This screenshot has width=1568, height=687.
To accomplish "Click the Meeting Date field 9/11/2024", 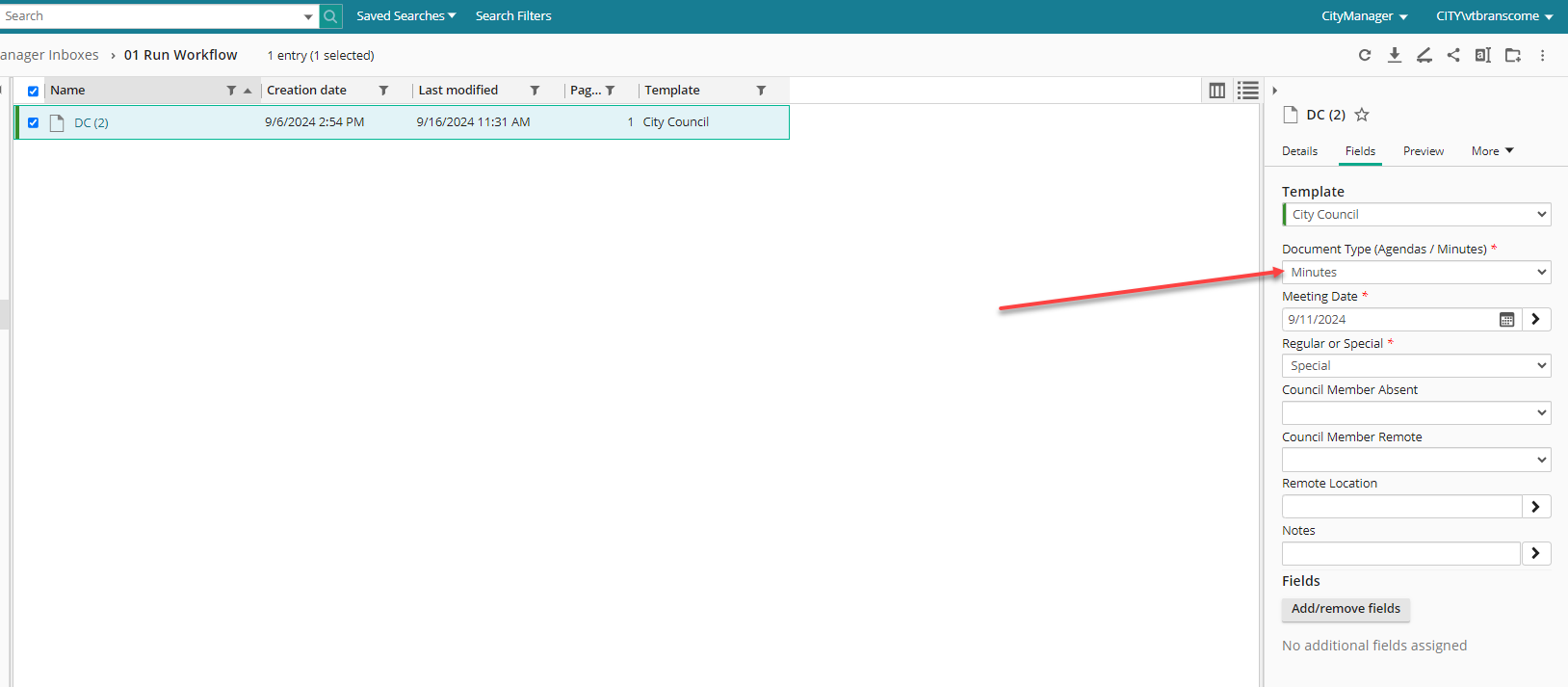I will coord(1387,320).
